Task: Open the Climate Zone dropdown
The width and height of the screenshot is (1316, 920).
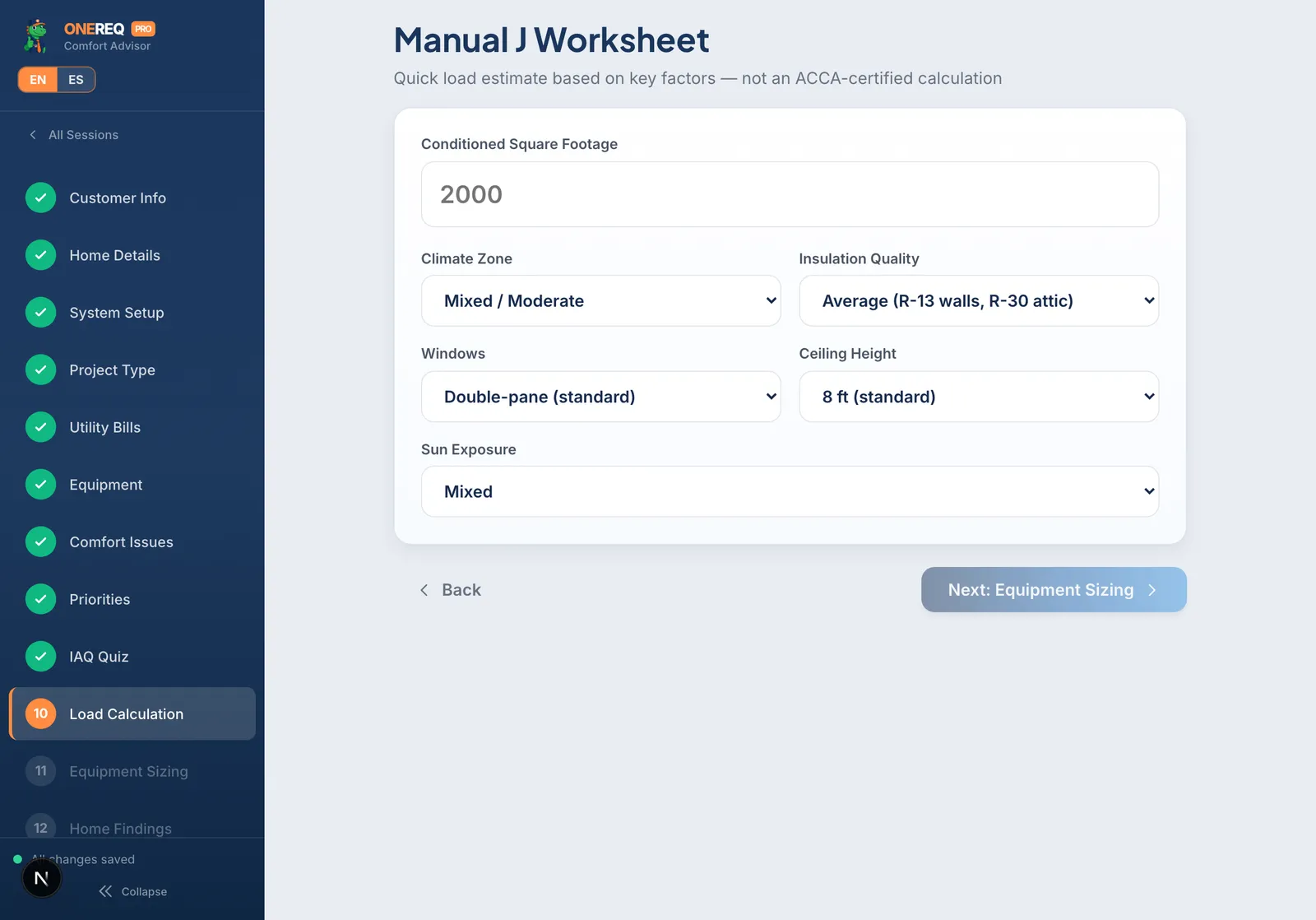Action: 600,301
